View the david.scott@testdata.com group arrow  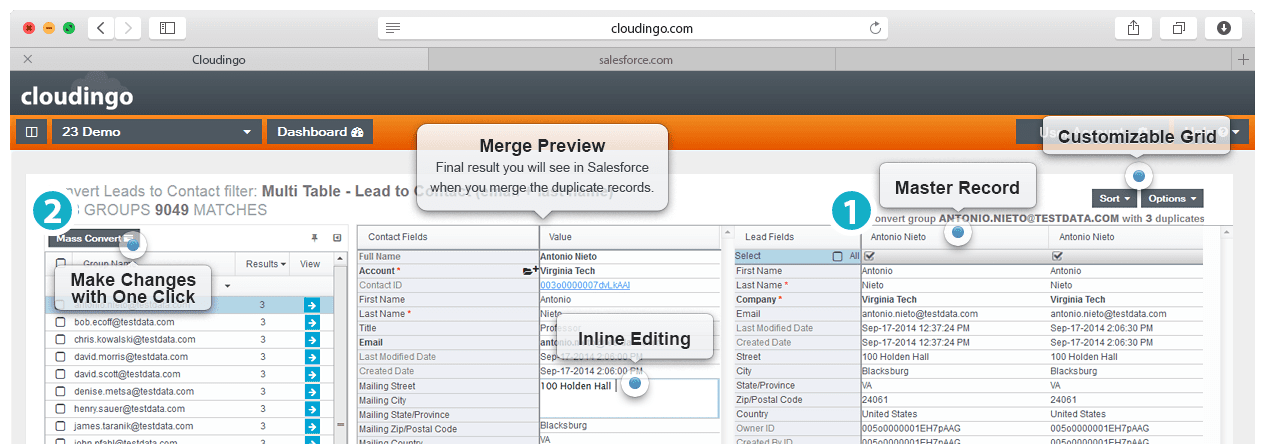pyautogui.click(x=311, y=374)
